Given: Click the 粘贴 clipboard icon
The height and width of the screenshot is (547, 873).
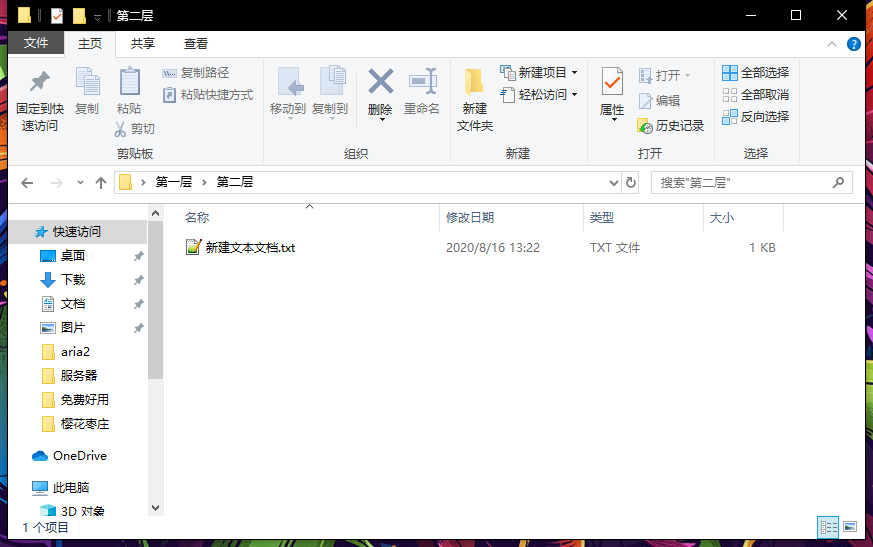Looking at the screenshot, I should (129, 81).
